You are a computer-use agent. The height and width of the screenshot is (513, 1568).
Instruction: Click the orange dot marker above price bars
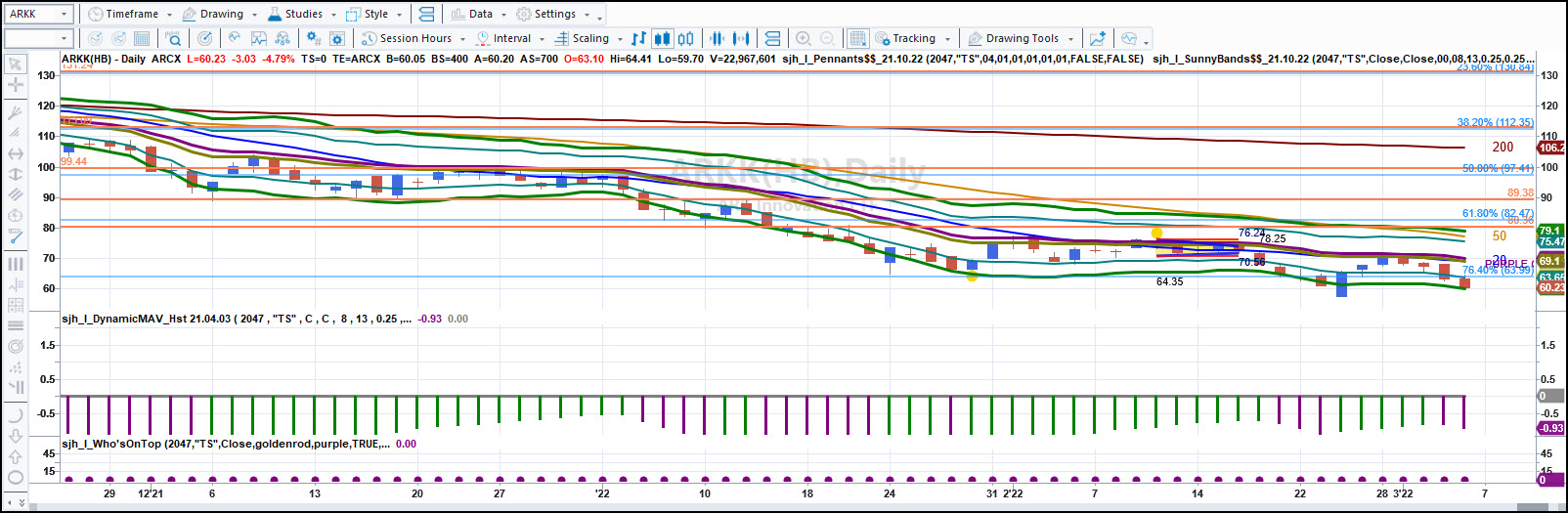(x=1157, y=233)
